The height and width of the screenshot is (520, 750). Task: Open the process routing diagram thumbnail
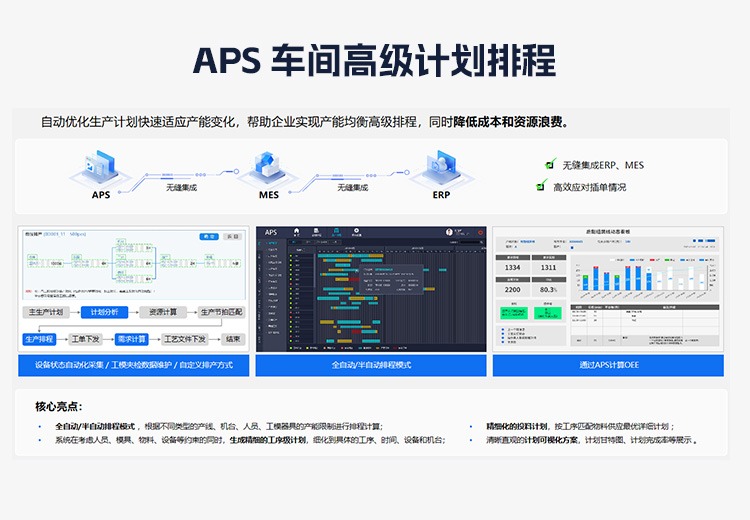tap(133, 265)
